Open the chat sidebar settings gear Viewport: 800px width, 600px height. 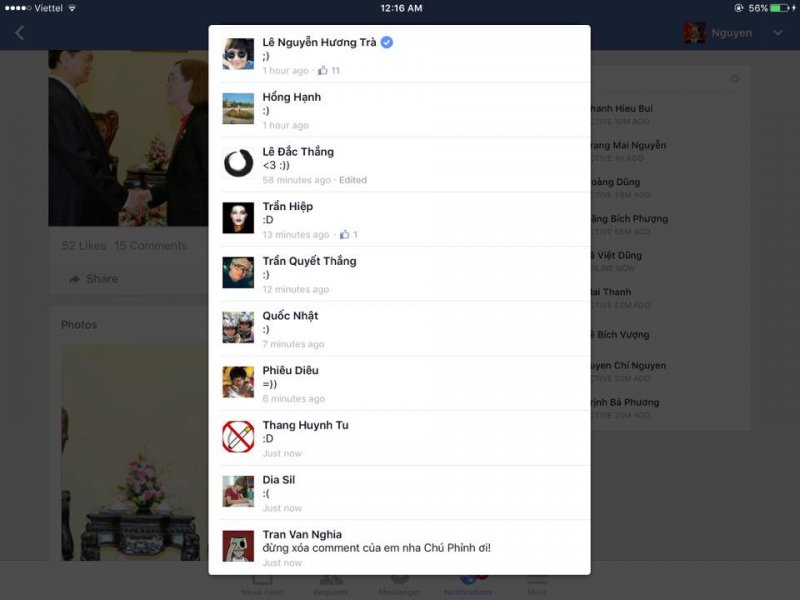(x=735, y=79)
